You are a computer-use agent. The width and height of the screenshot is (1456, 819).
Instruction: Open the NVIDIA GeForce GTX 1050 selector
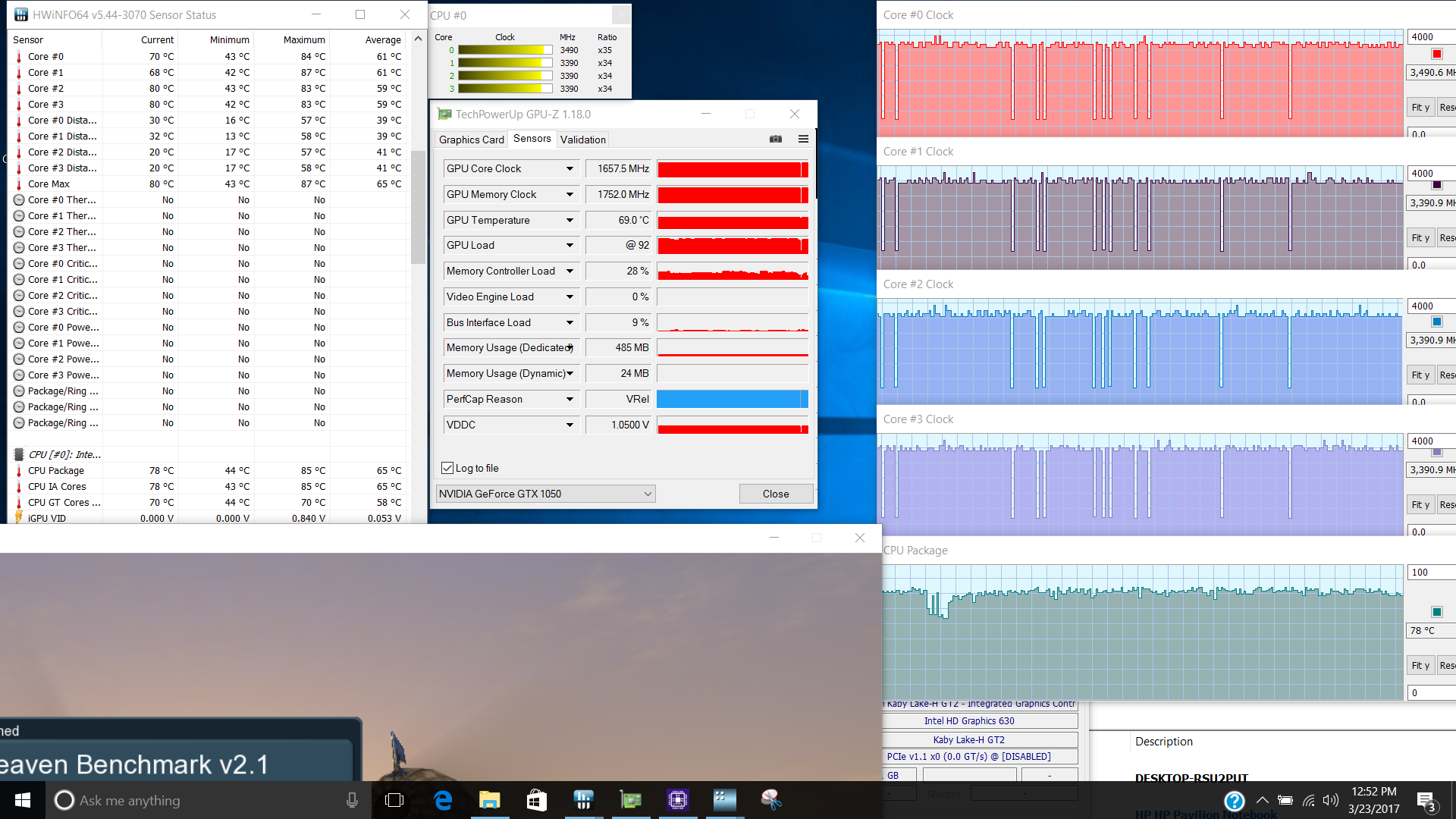tap(545, 494)
